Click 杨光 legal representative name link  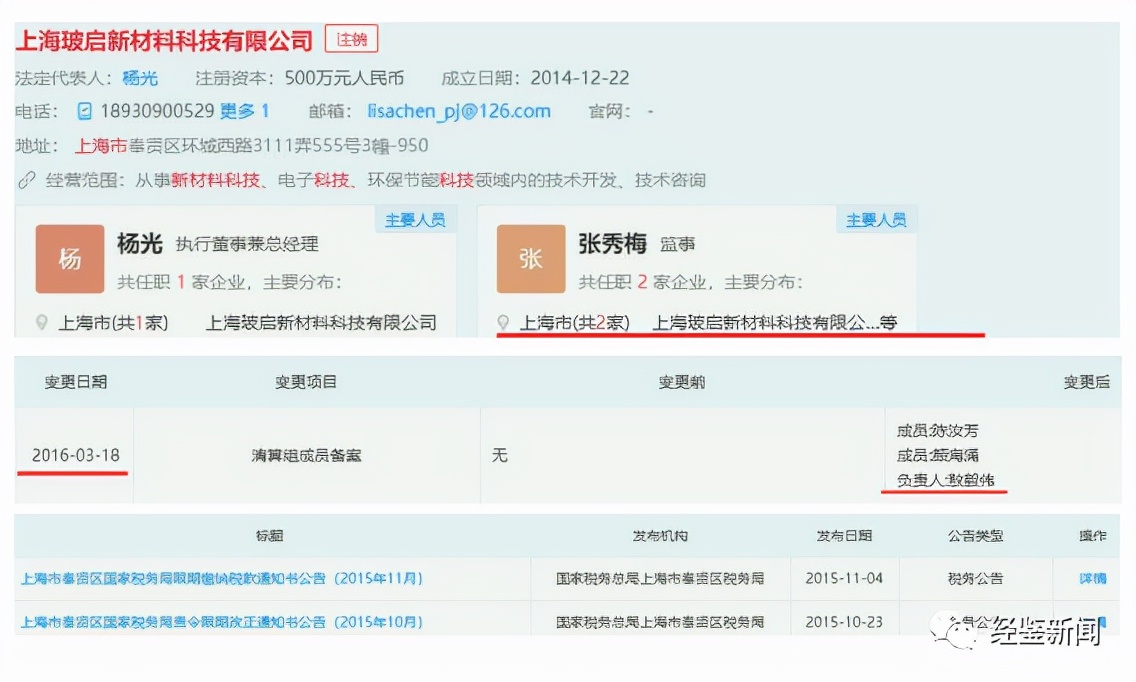[141, 78]
